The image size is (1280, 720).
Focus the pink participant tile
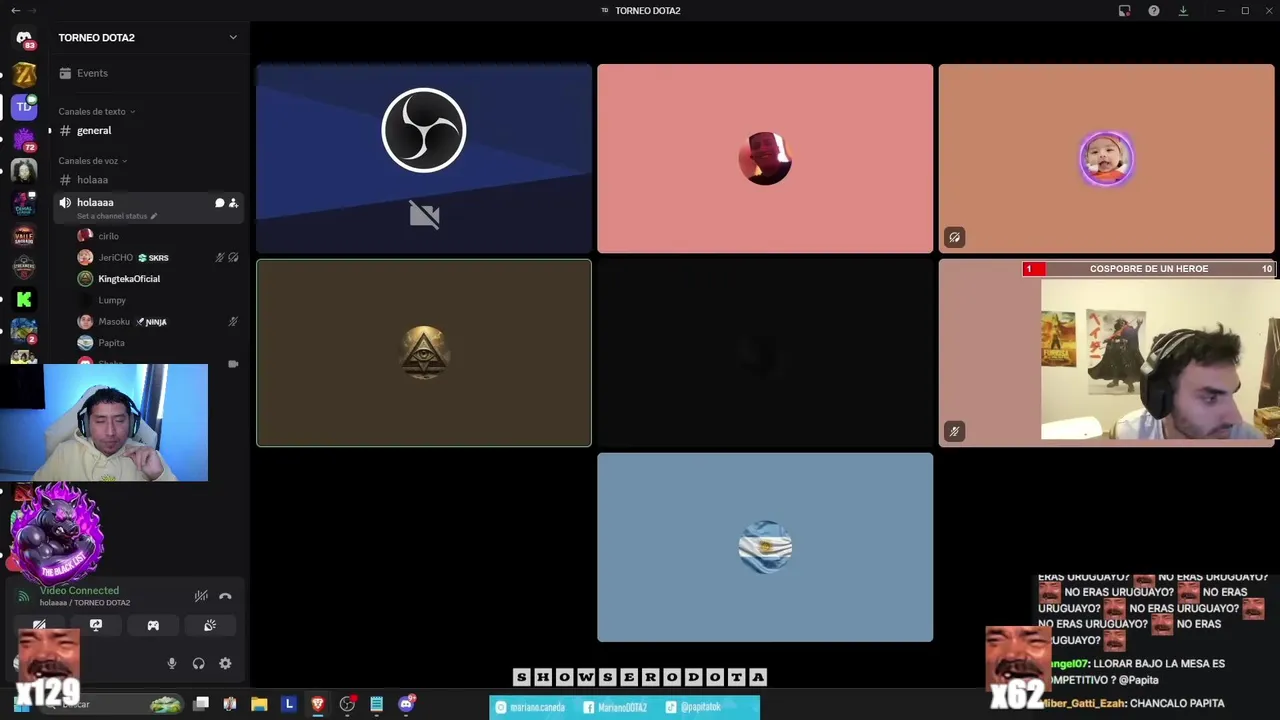765,158
